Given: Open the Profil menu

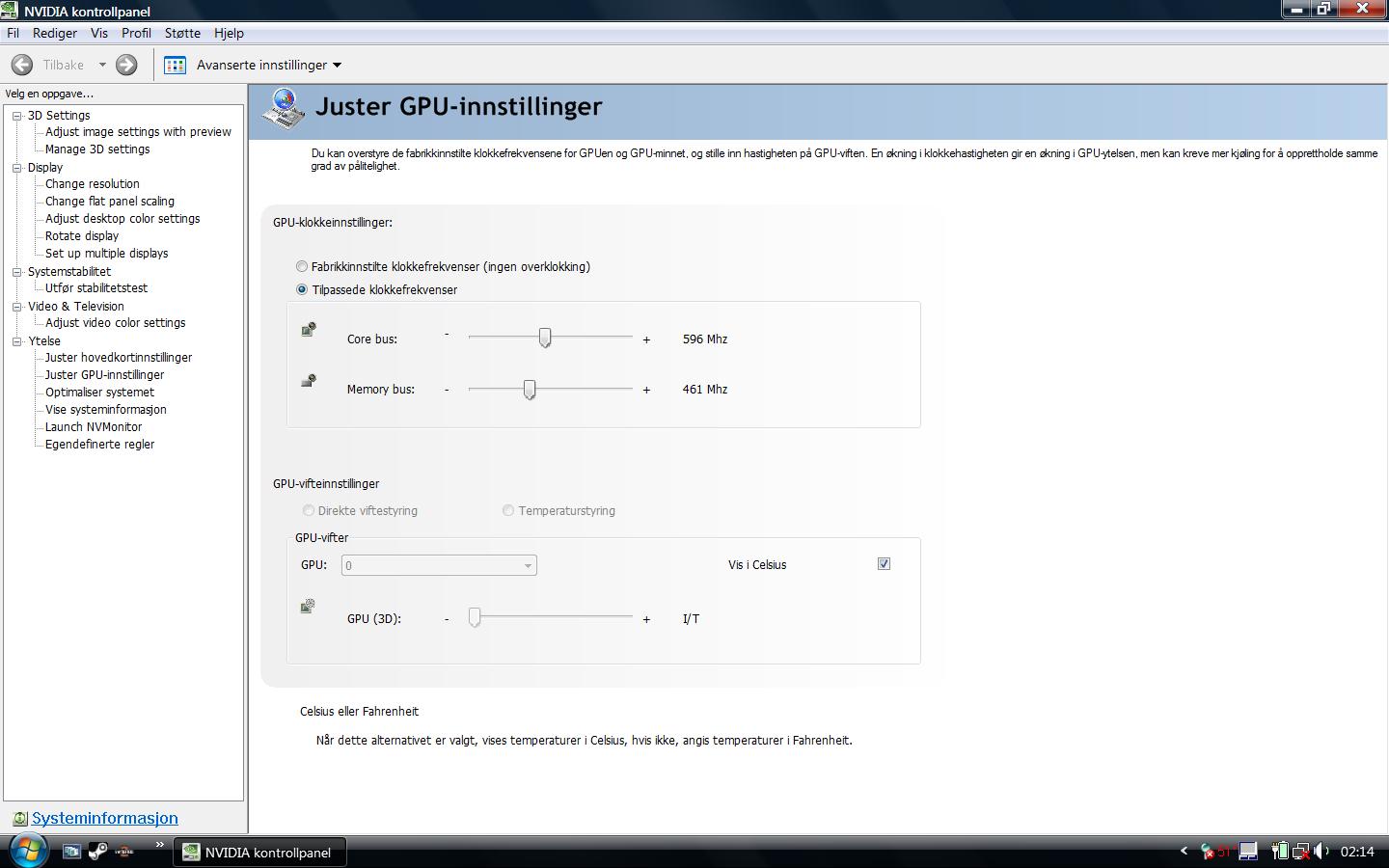Looking at the screenshot, I should click(136, 33).
